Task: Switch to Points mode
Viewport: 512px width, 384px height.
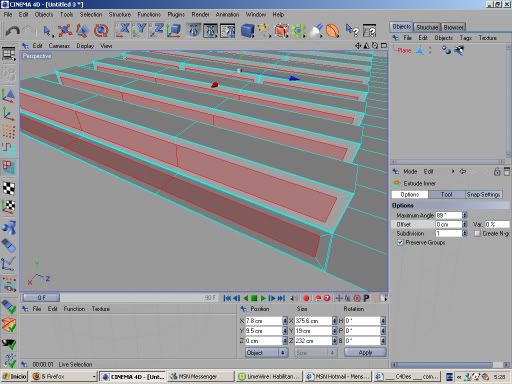Action: (x=8, y=132)
